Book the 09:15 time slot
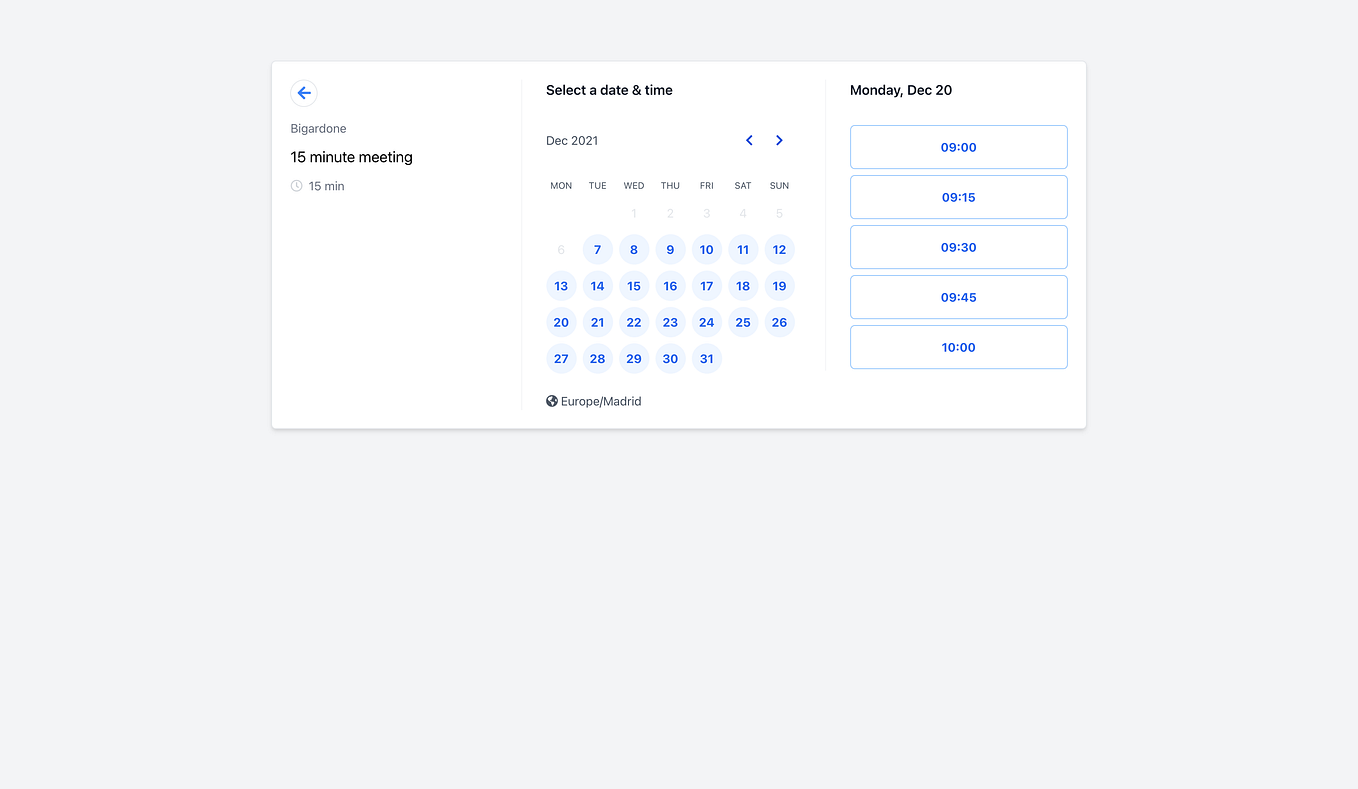Screen dimensions: 1358x789 click(958, 196)
